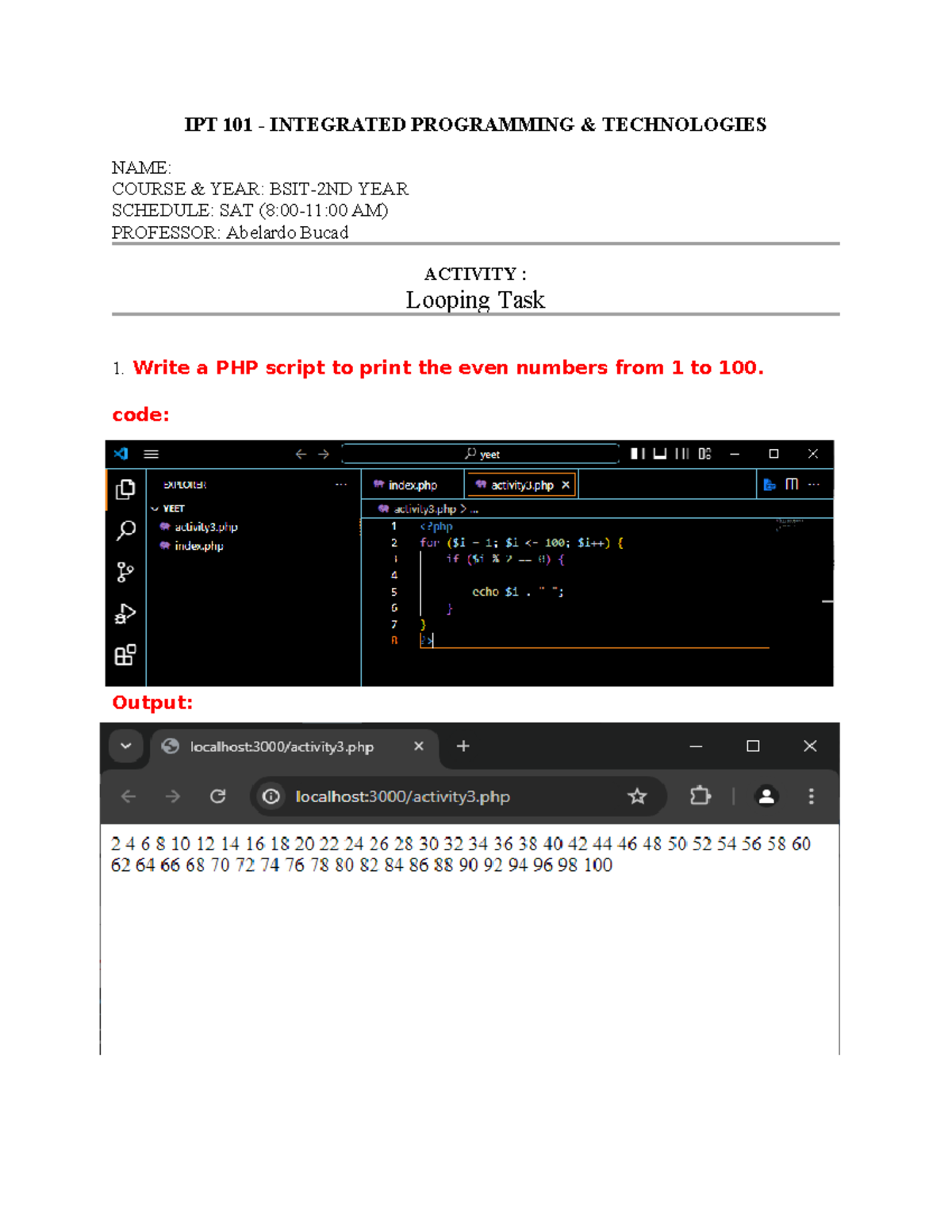Select the Search icon in the activity bar

(x=125, y=529)
